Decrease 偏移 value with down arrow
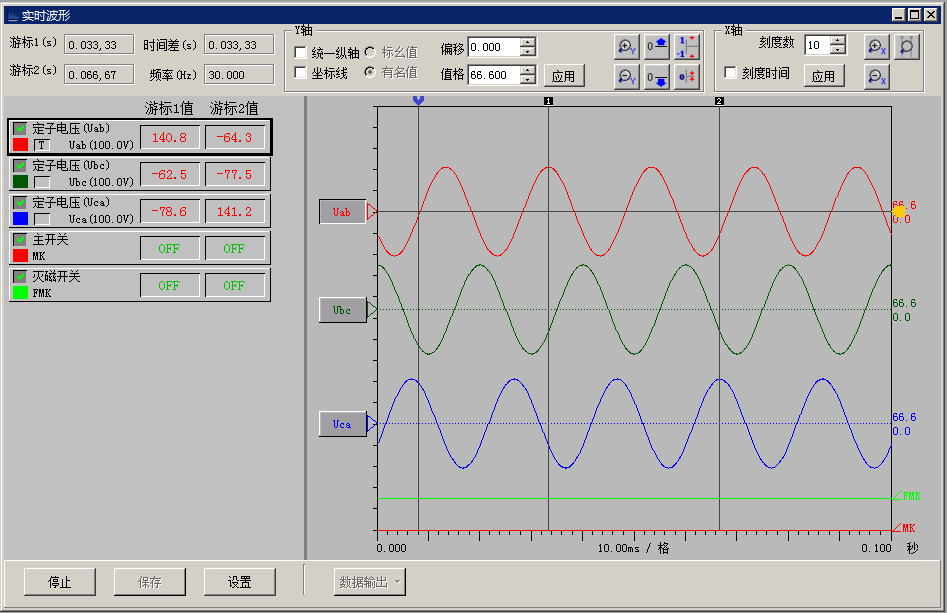The image size is (947, 613). [528, 52]
